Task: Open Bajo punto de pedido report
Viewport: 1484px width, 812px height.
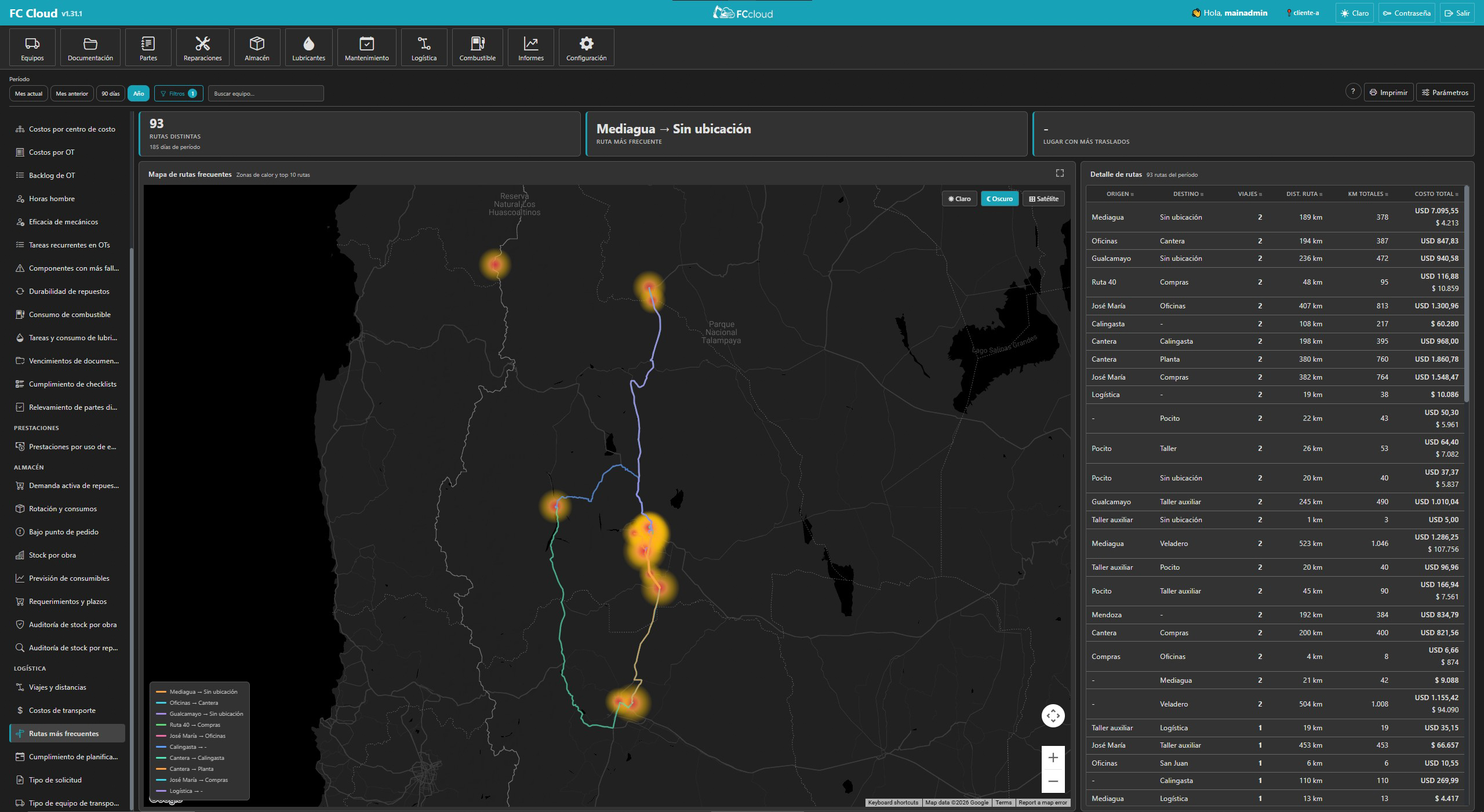Action: (67, 532)
